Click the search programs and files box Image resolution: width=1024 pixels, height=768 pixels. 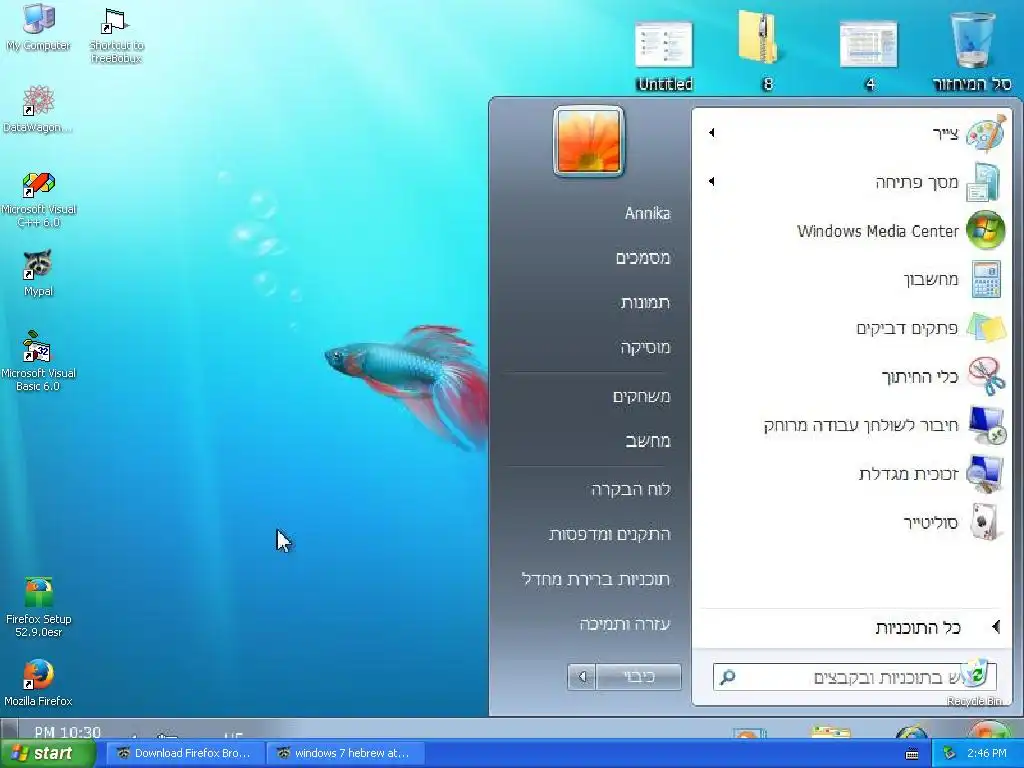coord(855,677)
